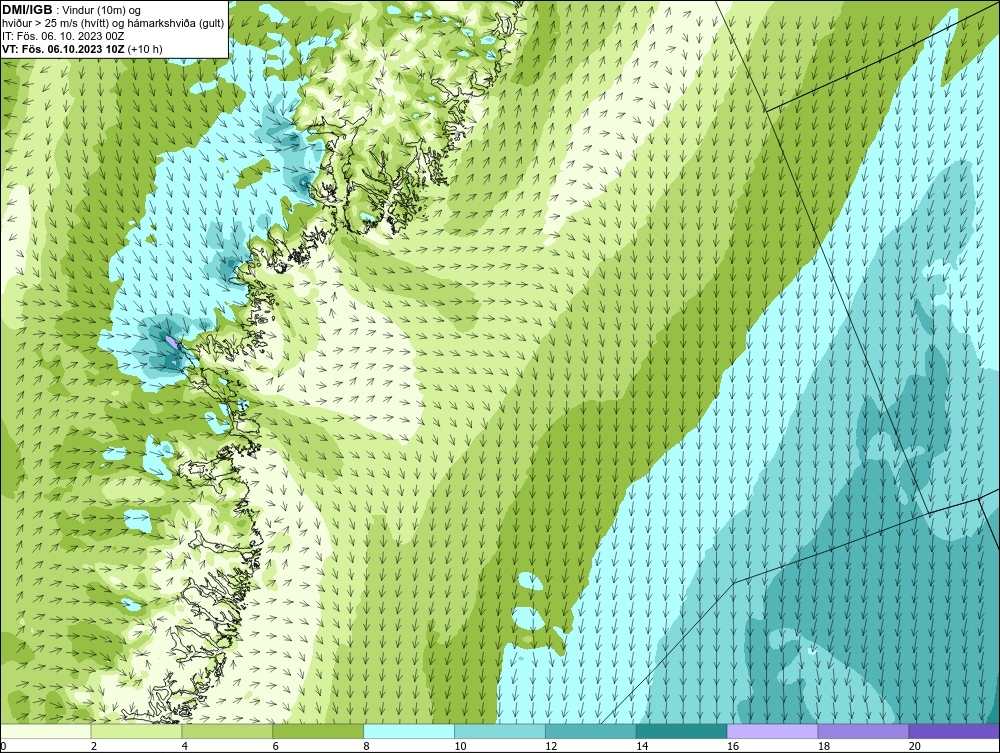Screen dimensions: 1000x753
Task: Click the 0-2 m/s pale yellow legend swatch
Action: point(46,731)
